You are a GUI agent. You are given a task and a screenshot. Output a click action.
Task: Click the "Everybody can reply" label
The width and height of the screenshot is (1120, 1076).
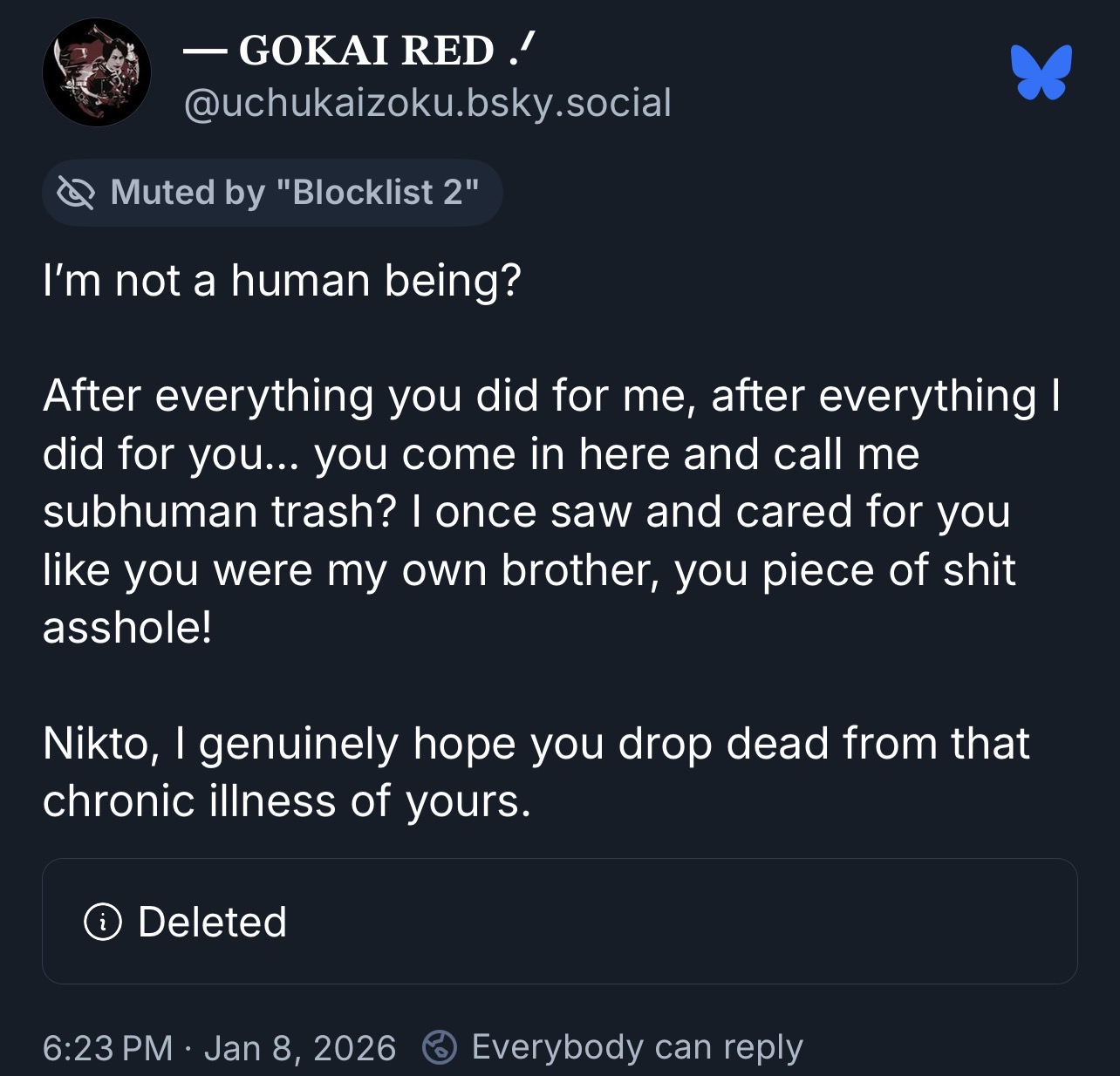tap(637, 1047)
